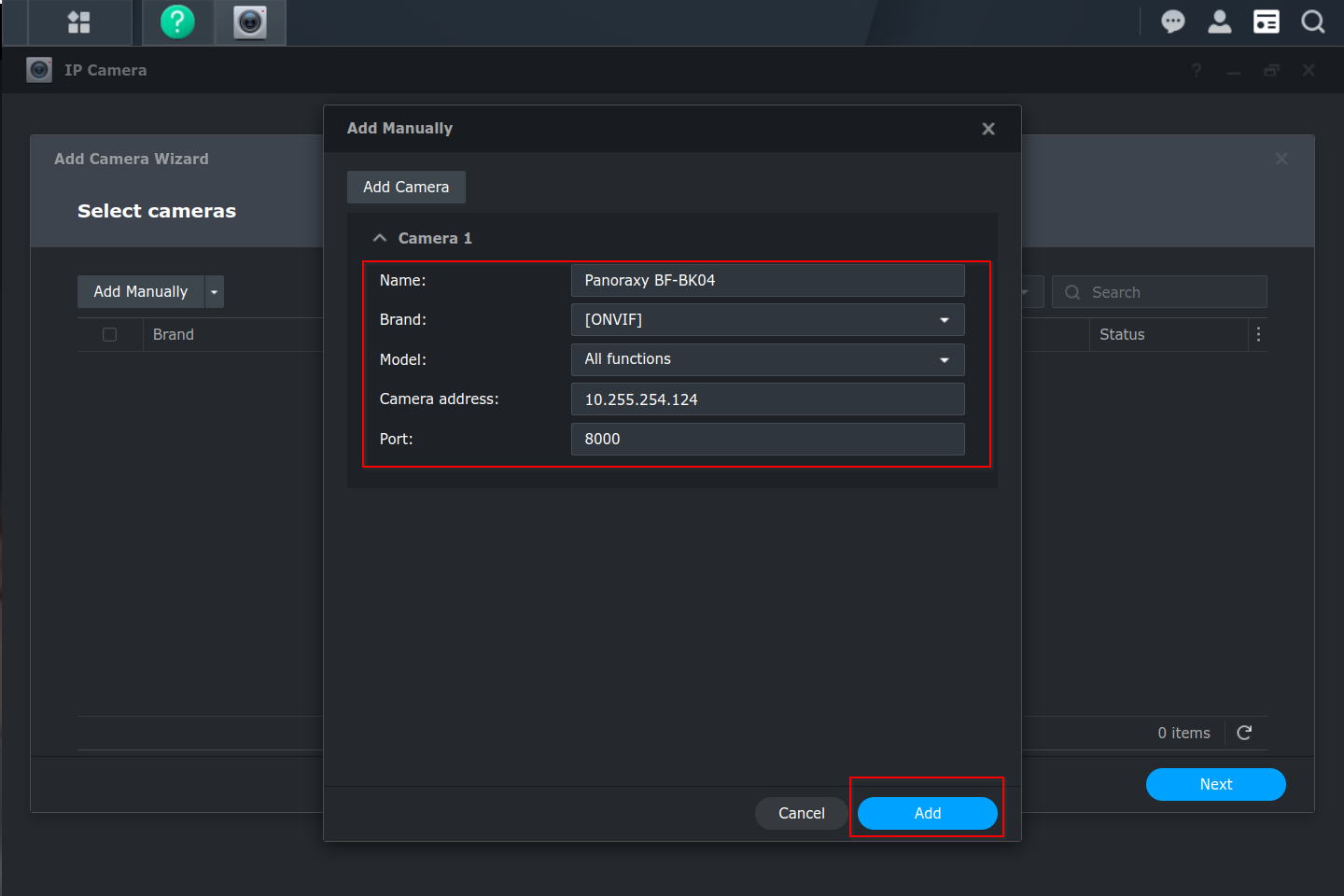Screen dimensions: 1344x896
Task: Cancel the Add Manually dialog
Action: tap(801, 813)
